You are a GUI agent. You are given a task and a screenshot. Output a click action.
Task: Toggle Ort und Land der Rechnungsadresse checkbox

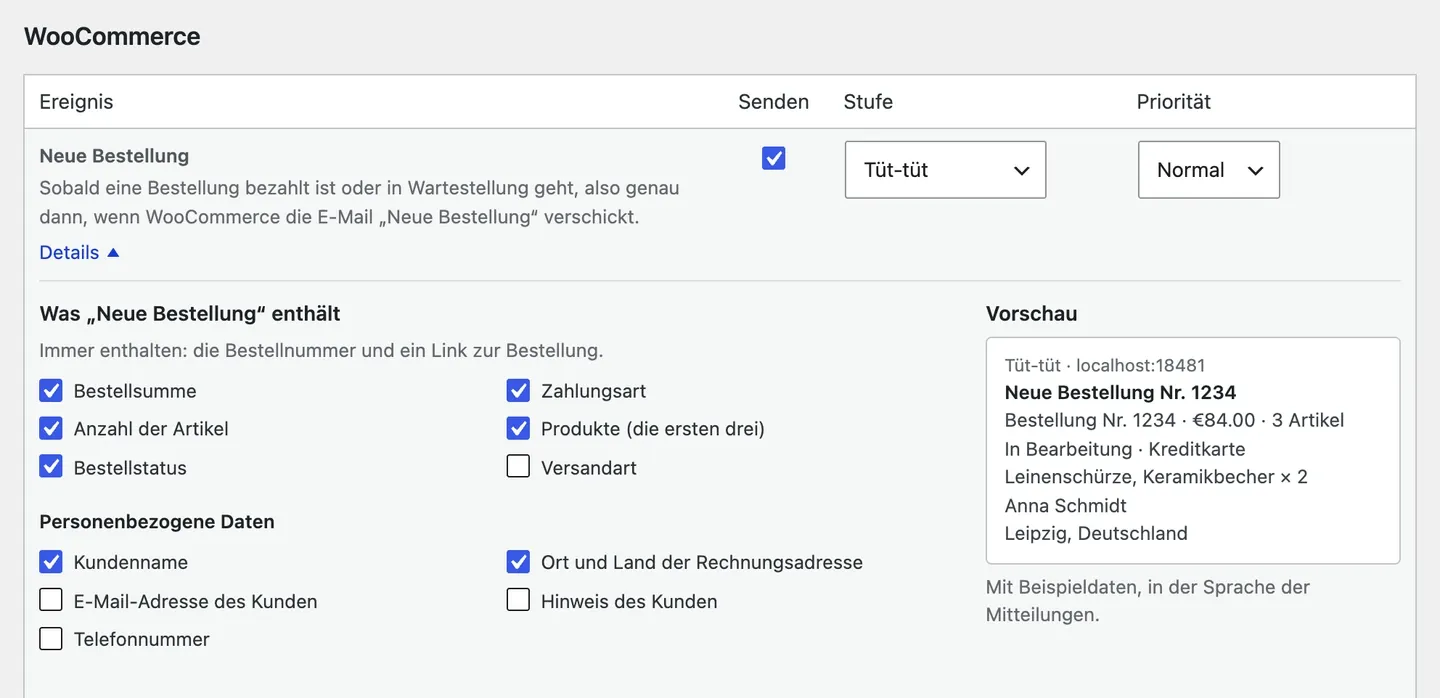tap(518, 562)
